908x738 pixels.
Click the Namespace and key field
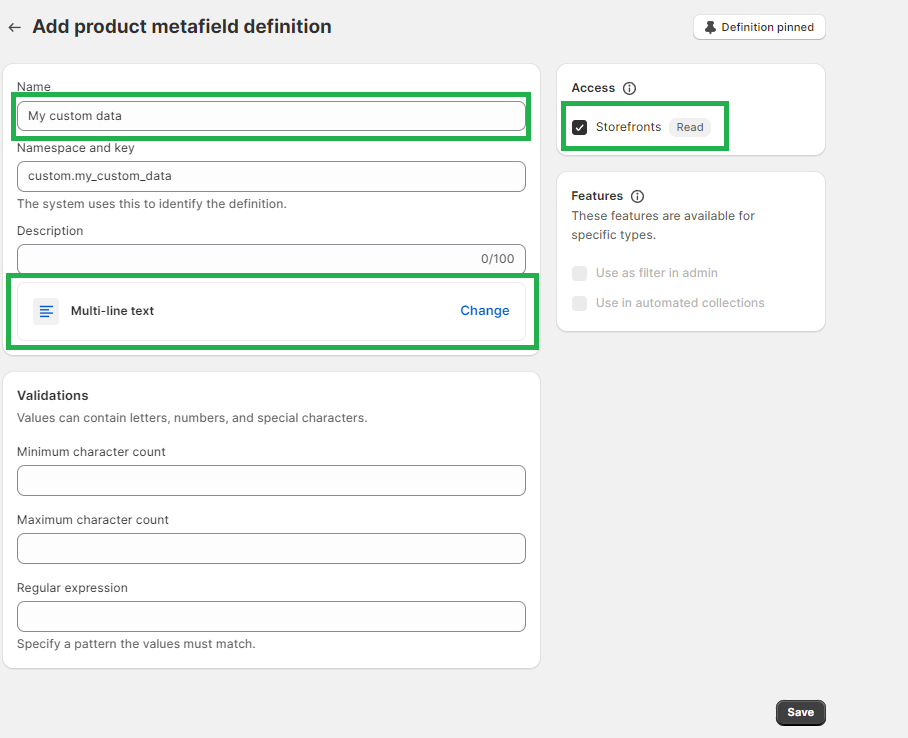click(271, 176)
